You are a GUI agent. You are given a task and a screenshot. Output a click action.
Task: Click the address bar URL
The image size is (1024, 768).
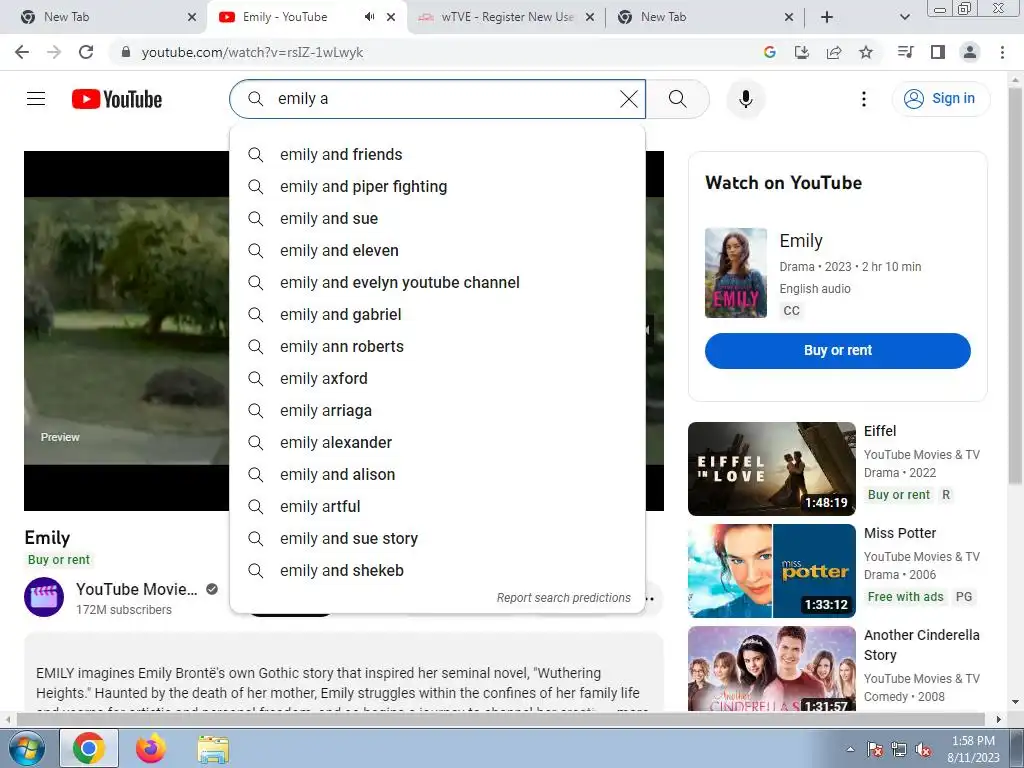tap(252, 52)
